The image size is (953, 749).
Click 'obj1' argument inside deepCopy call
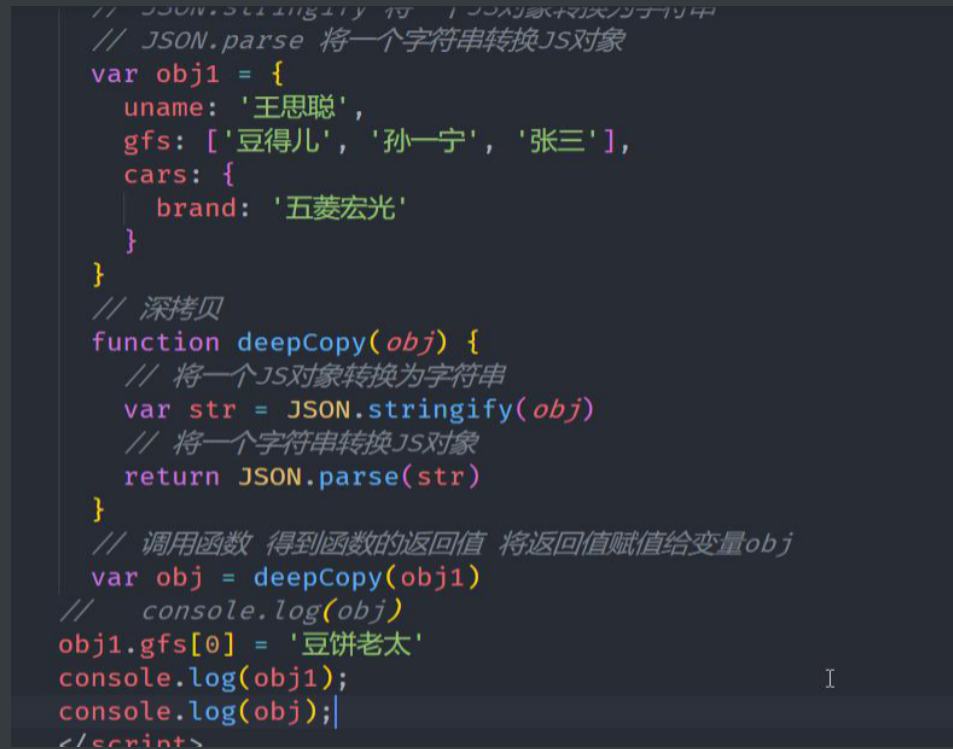pos(432,578)
